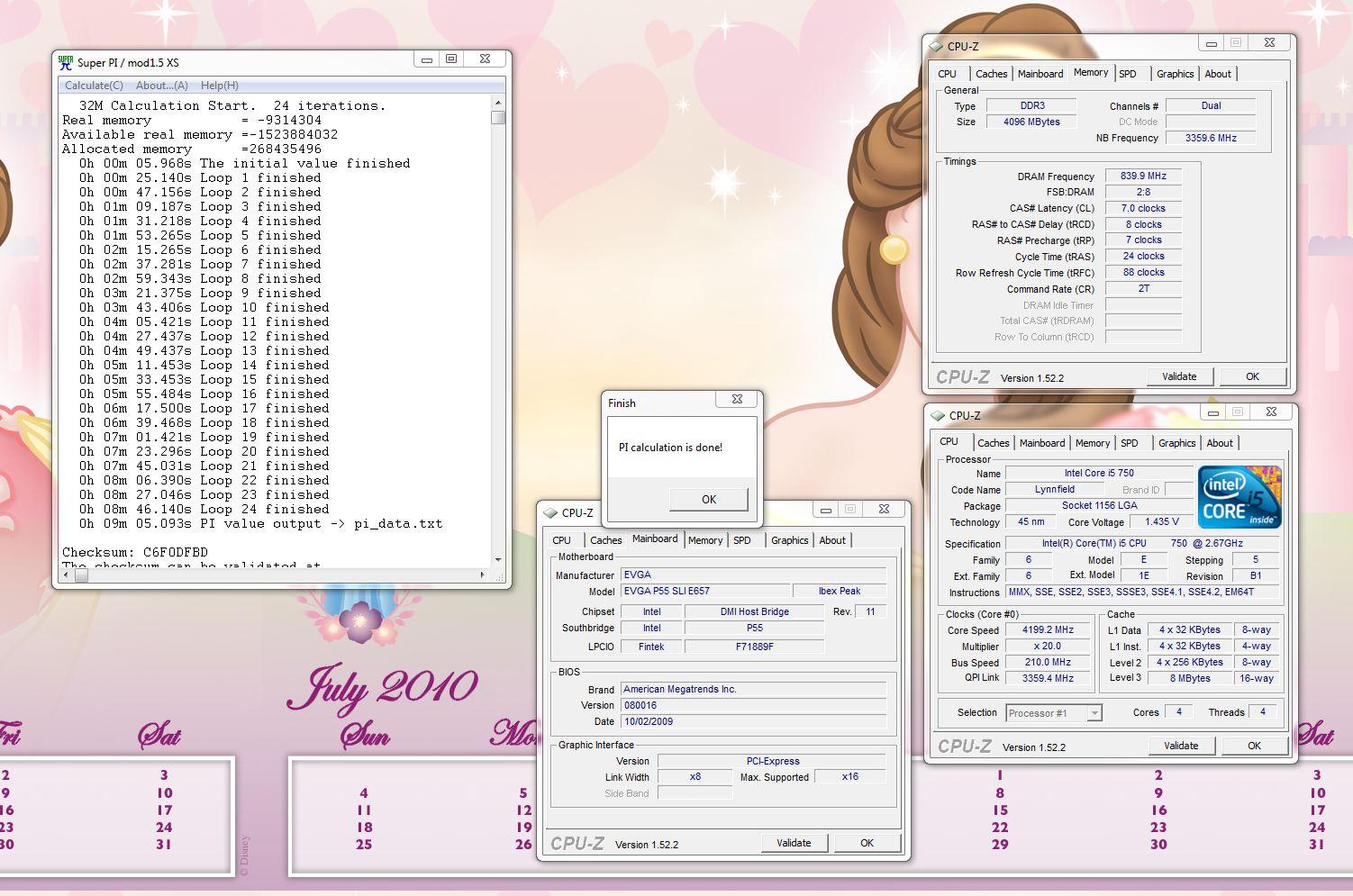Viewport: 1353px width, 896px height.
Task: Open SPD tab in the CPU-tab CPU-Z window
Action: click(1130, 443)
